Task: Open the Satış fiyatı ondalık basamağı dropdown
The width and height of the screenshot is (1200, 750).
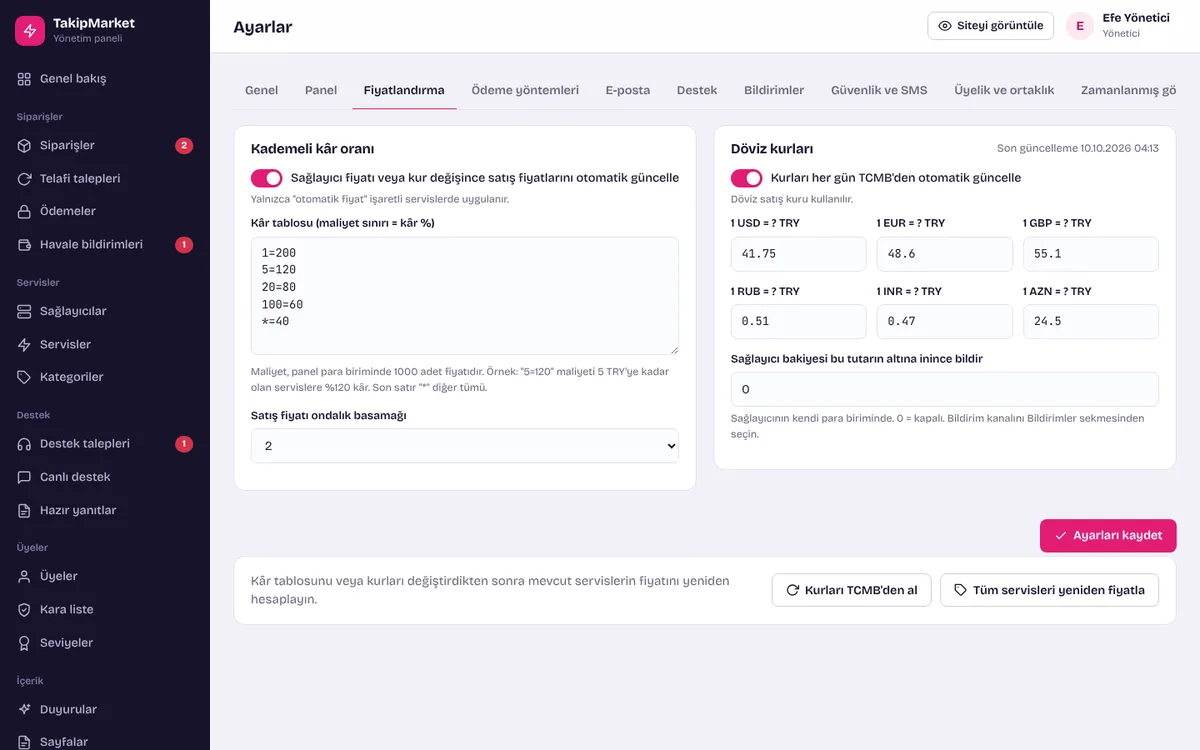Action: click(465, 446)
